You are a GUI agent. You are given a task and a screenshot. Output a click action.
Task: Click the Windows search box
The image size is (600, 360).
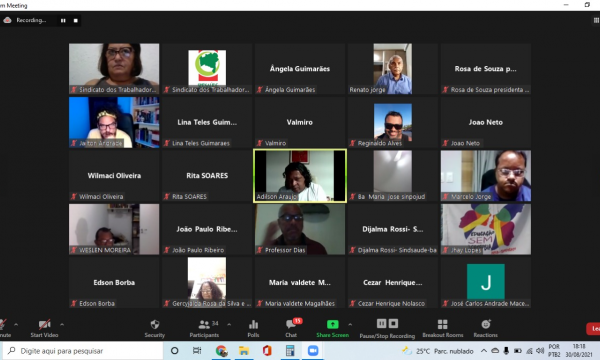[x=83, y=351]
